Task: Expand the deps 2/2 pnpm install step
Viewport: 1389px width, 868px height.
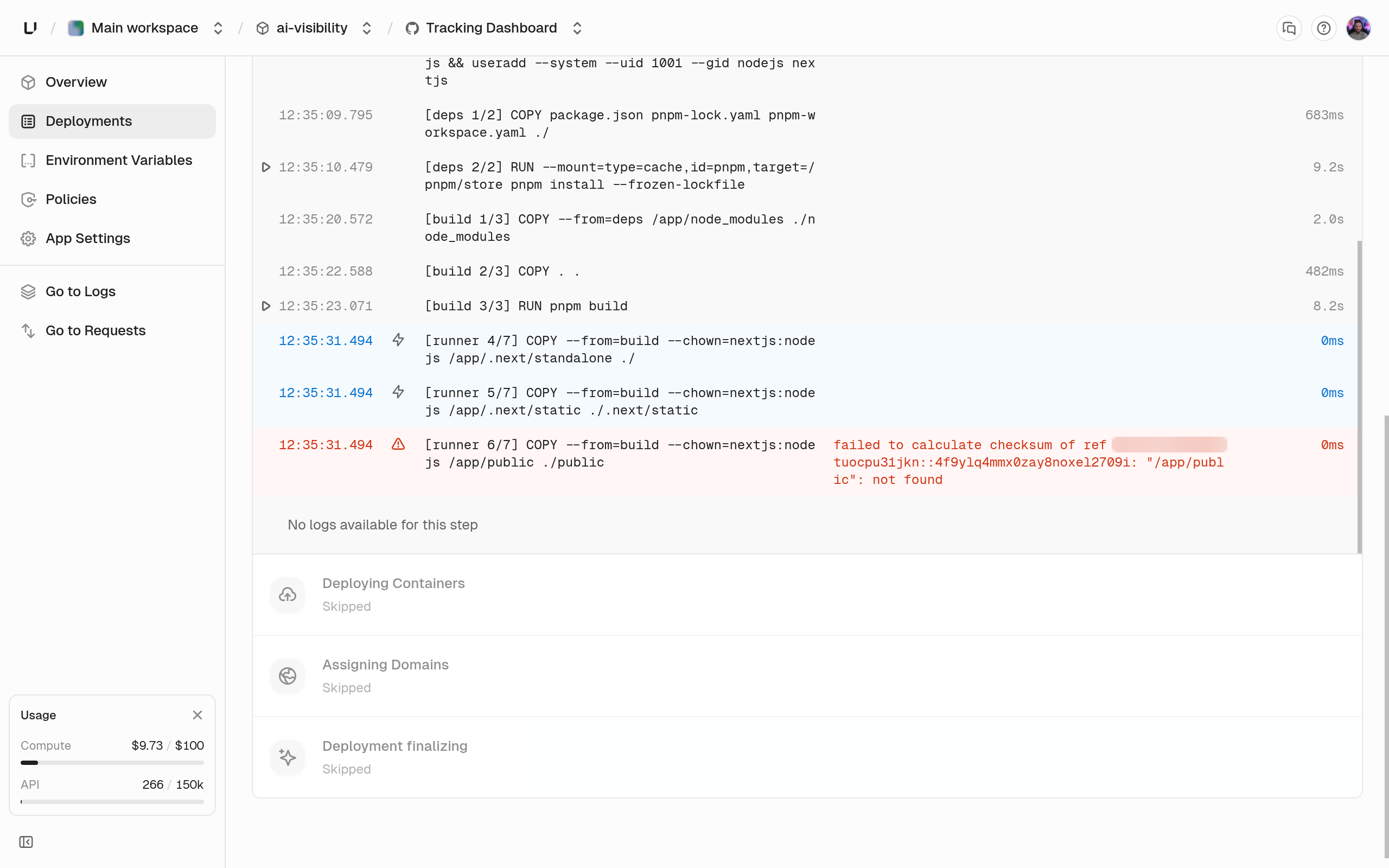Action: [x=266, y=167]
